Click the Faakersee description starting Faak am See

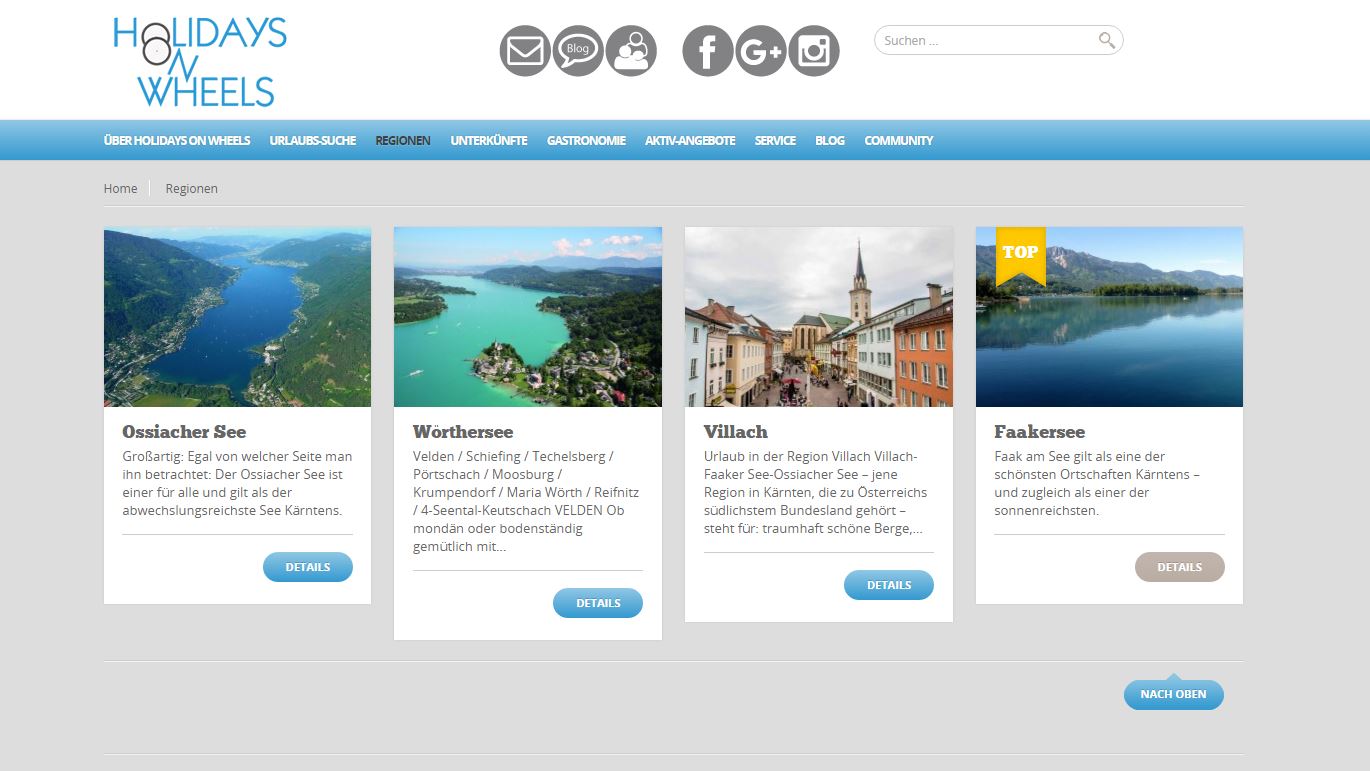(1098, 483)
